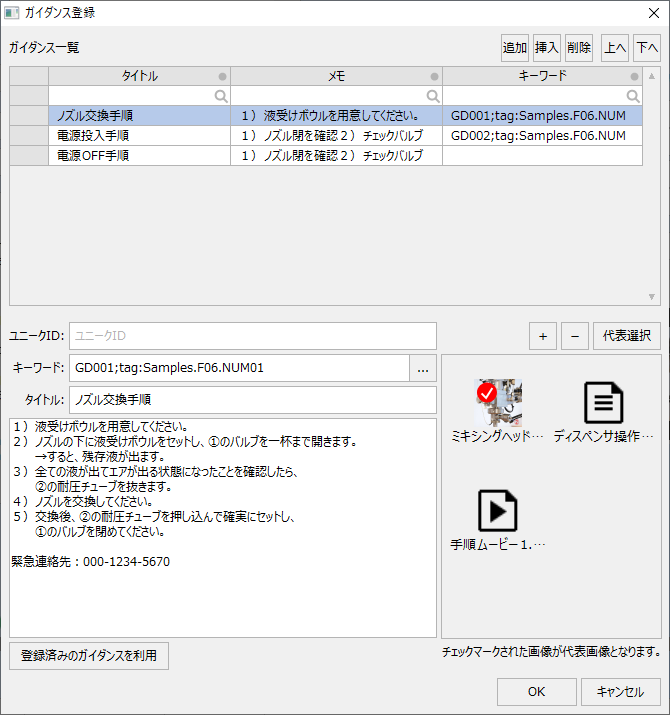Click the メモ column header dot indicator
This screenshot has height=715, width=670.
434,76
